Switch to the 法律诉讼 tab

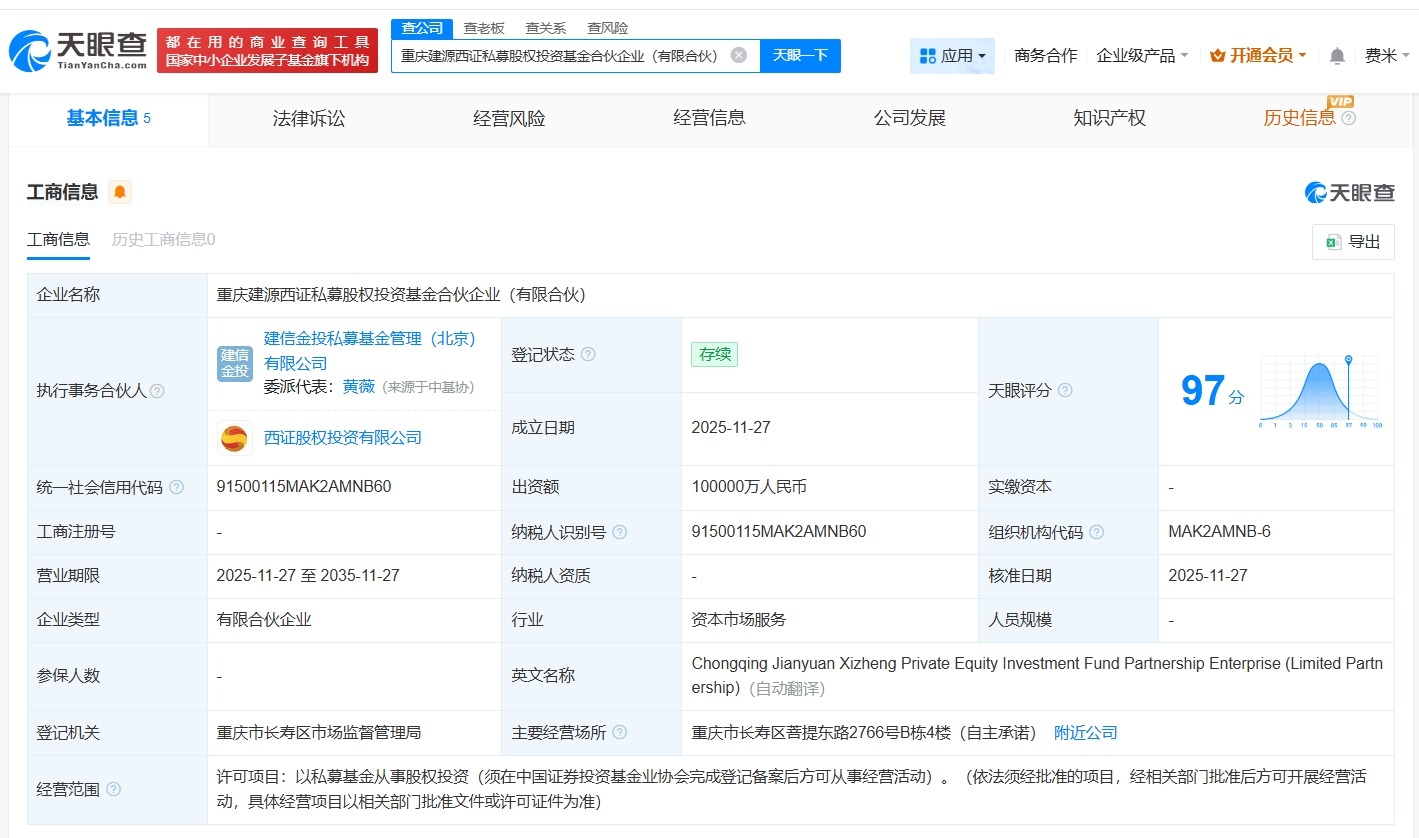click(308, 118)
